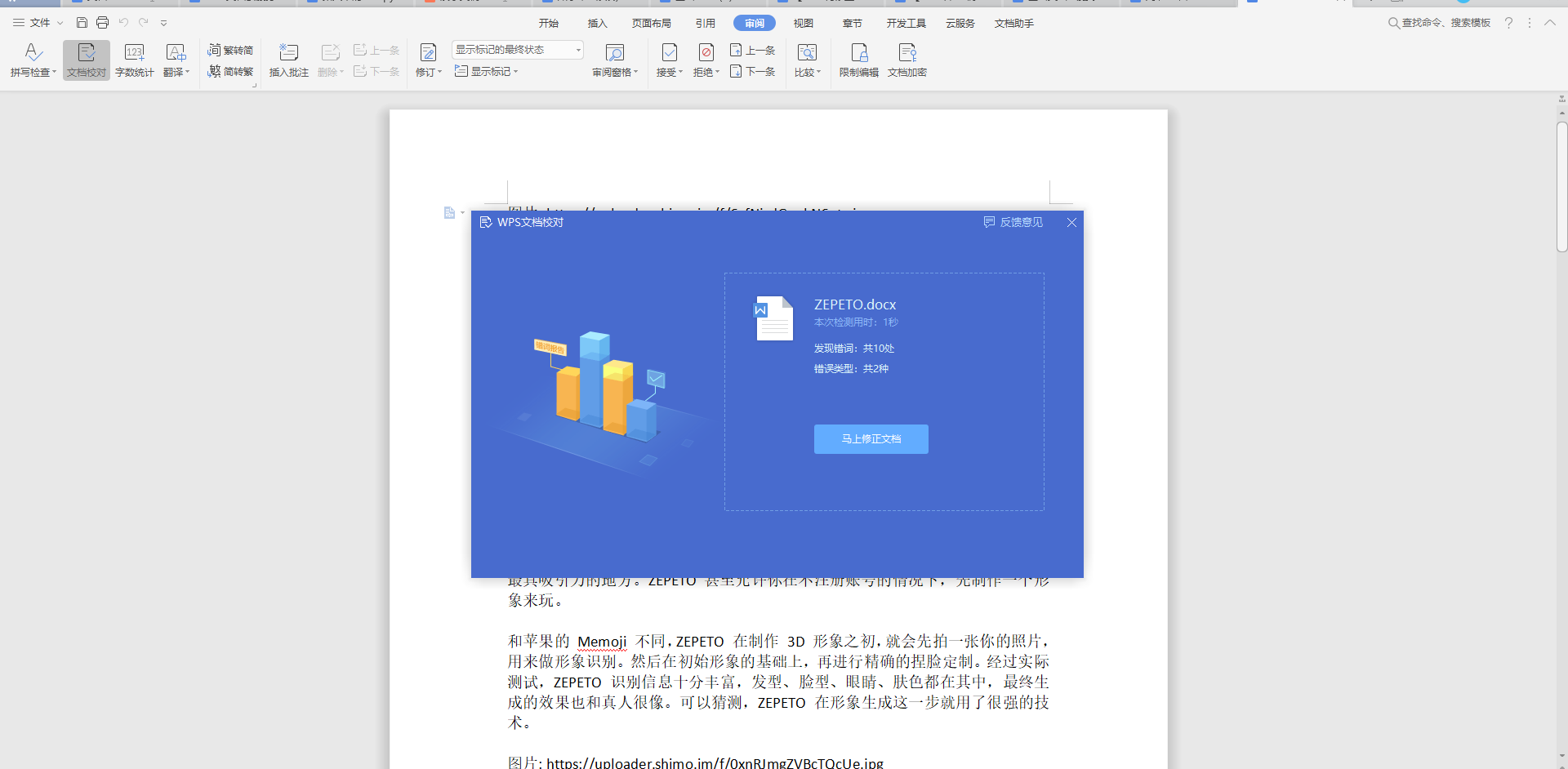Switch to the 插入 tab
Image resolution: width=1568 pixels, height=769 pixels.
point(598,23)
